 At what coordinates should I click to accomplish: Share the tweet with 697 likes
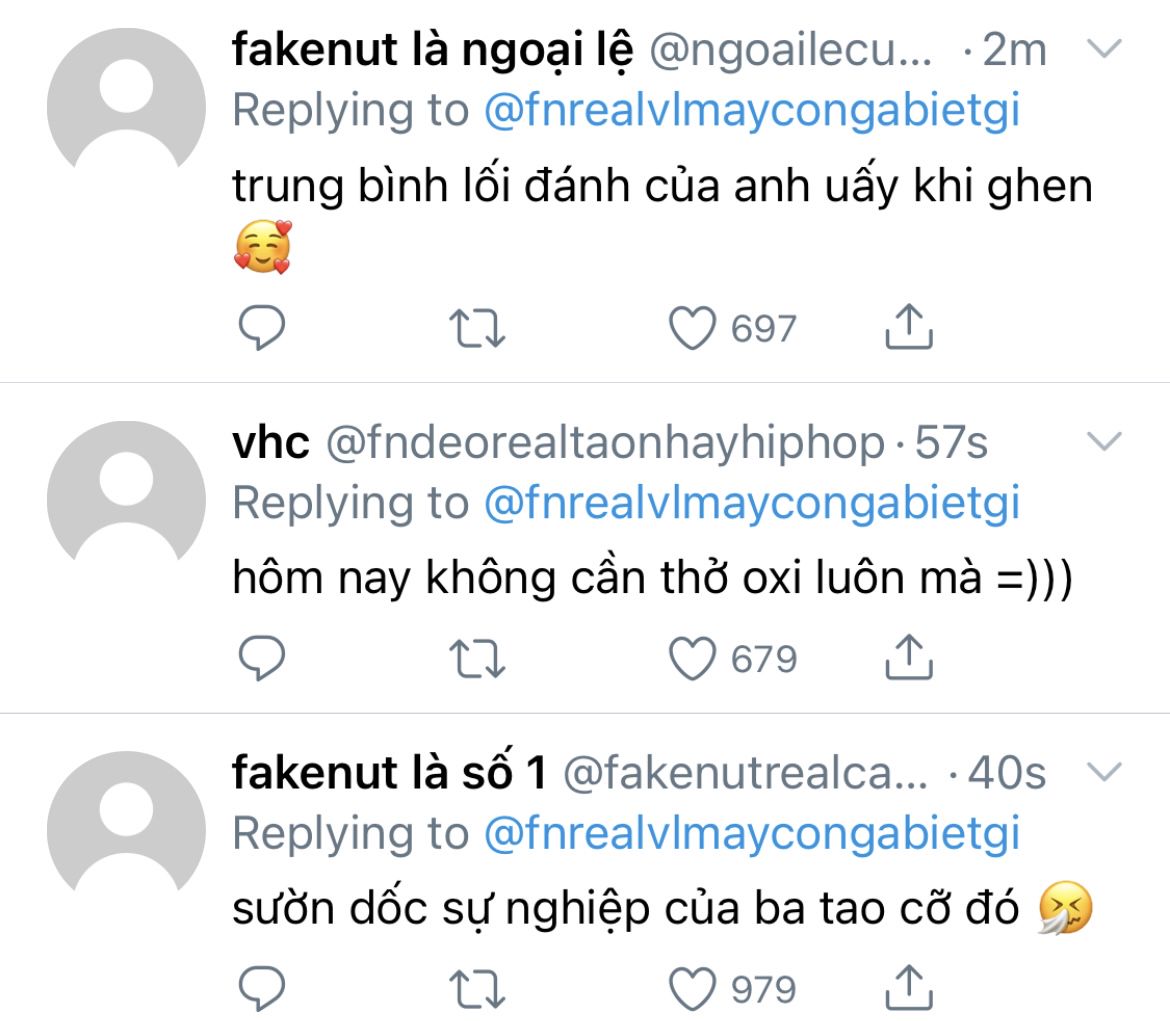coord(909,326)
